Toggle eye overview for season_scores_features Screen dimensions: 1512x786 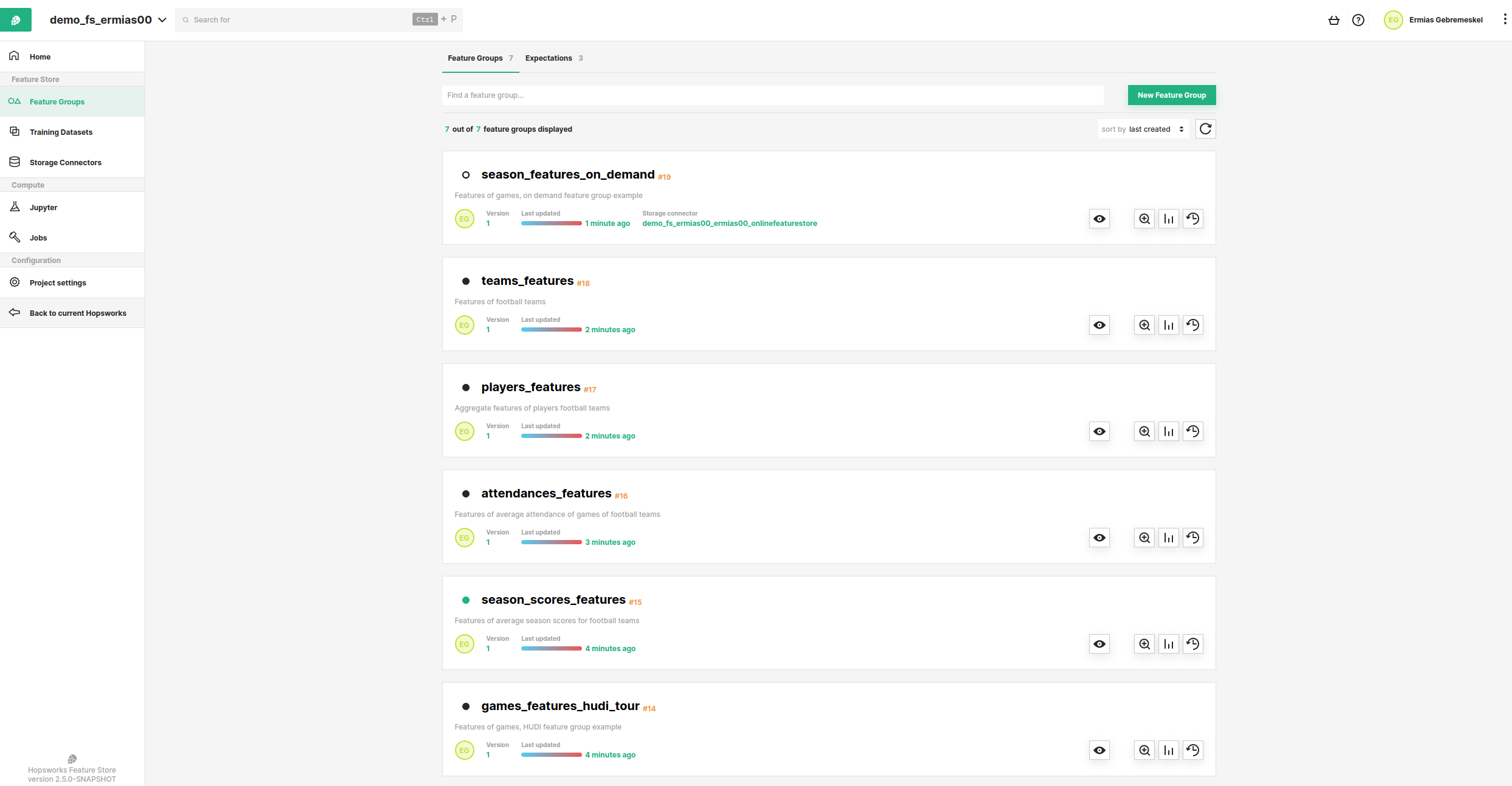(1099, 644)
